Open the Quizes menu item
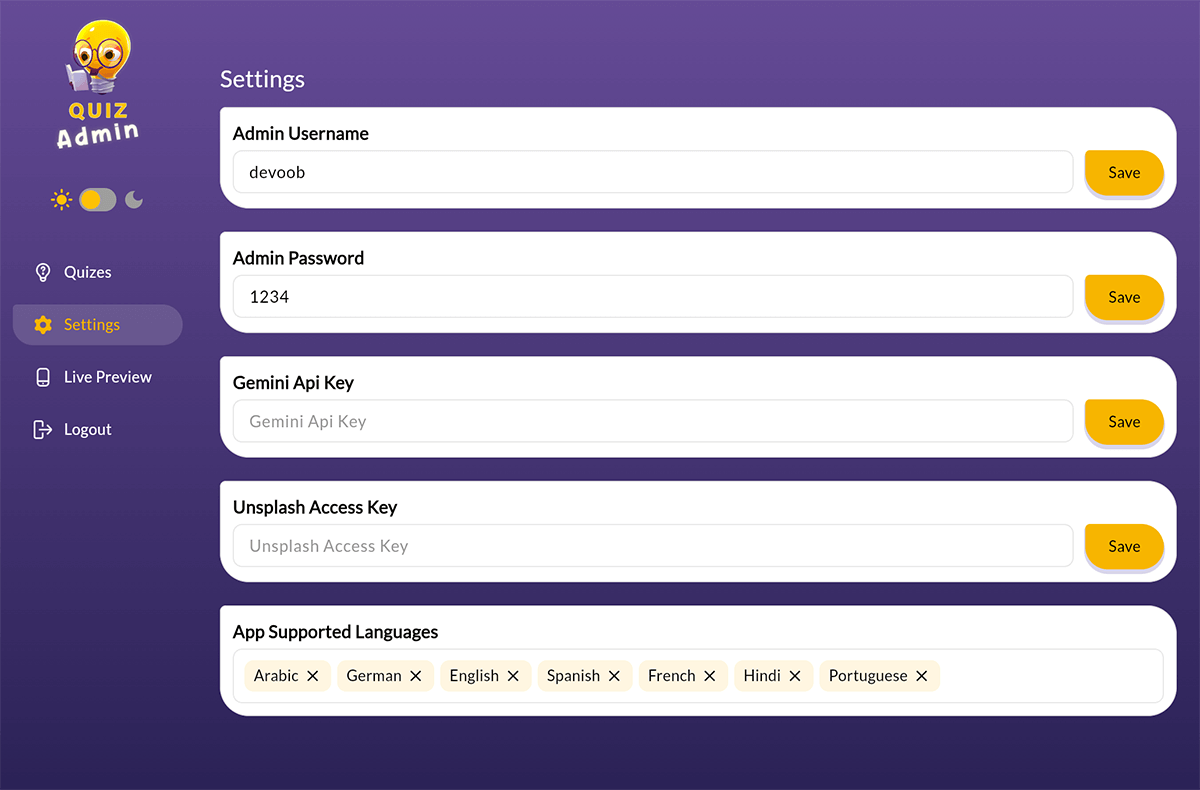 88,272
